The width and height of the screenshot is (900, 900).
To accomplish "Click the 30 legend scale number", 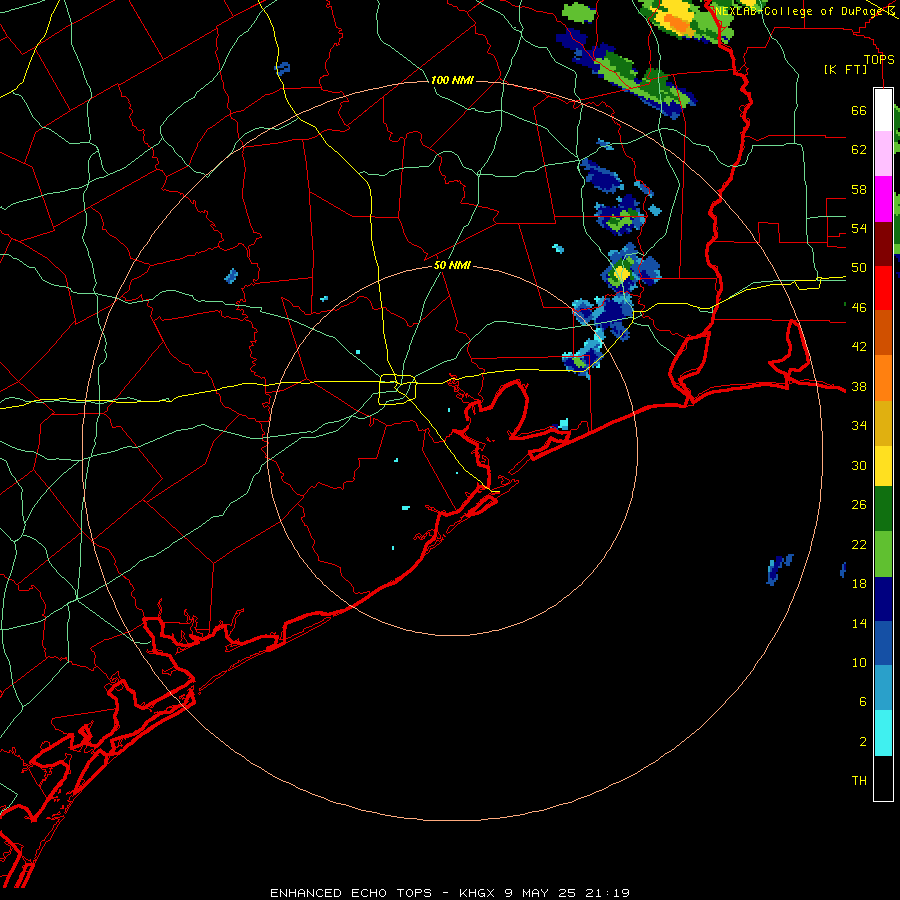I will pyautogui.click(x=859, y=465).
